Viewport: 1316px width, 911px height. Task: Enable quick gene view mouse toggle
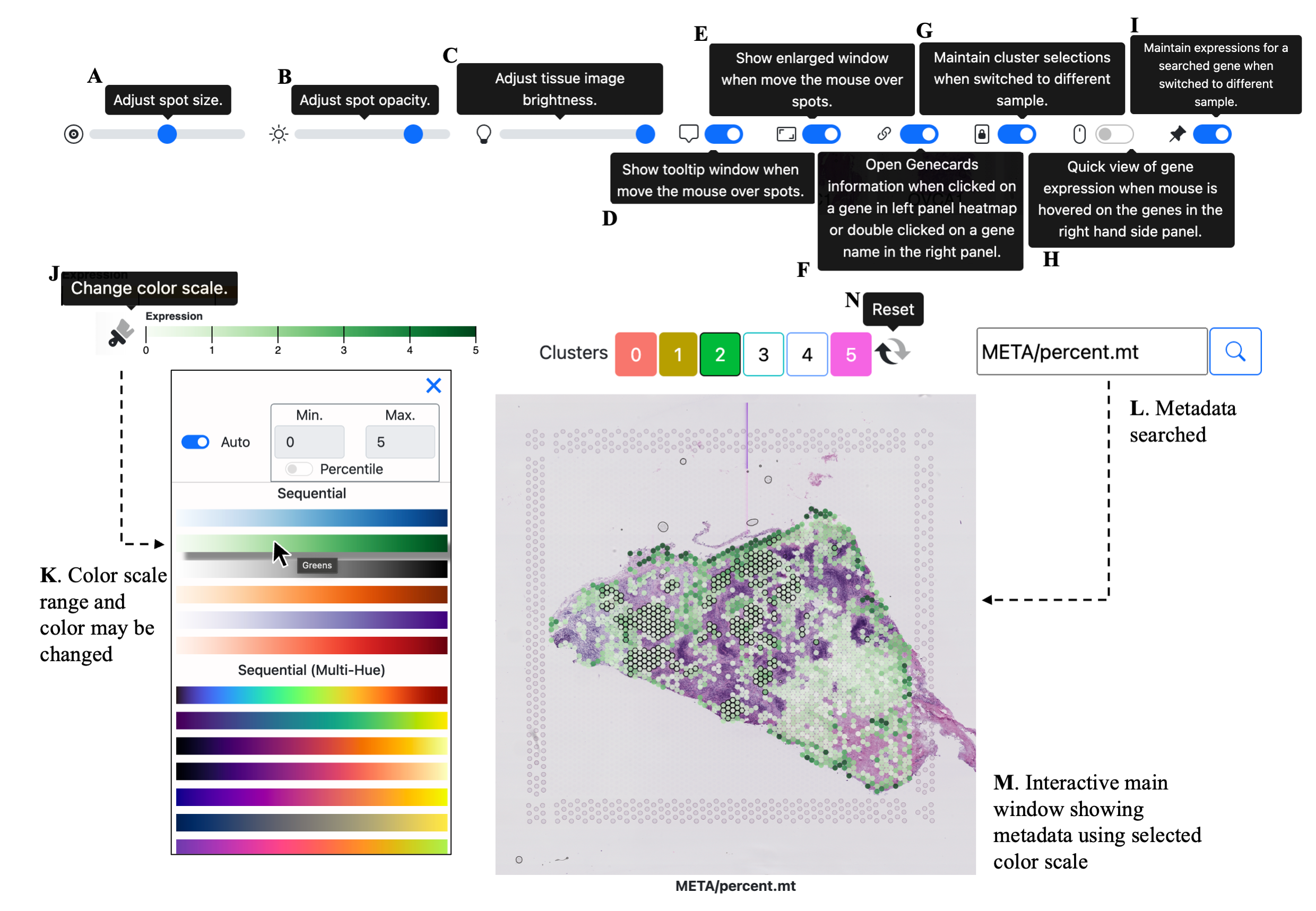1114,135
